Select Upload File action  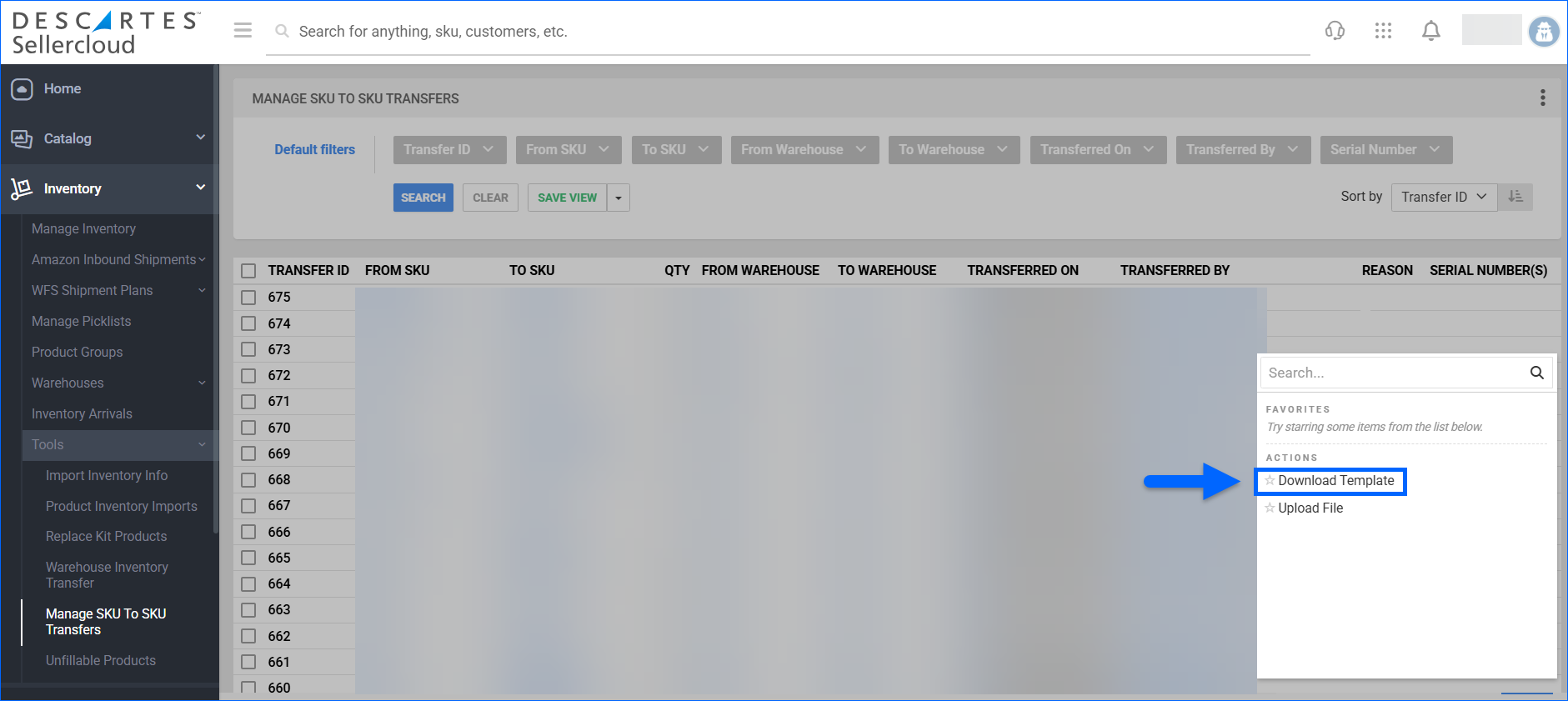[x=1310, y=508]
